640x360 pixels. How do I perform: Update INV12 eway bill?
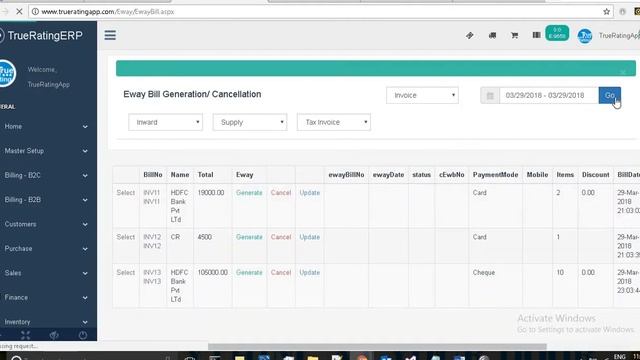(x=310, y=237)
